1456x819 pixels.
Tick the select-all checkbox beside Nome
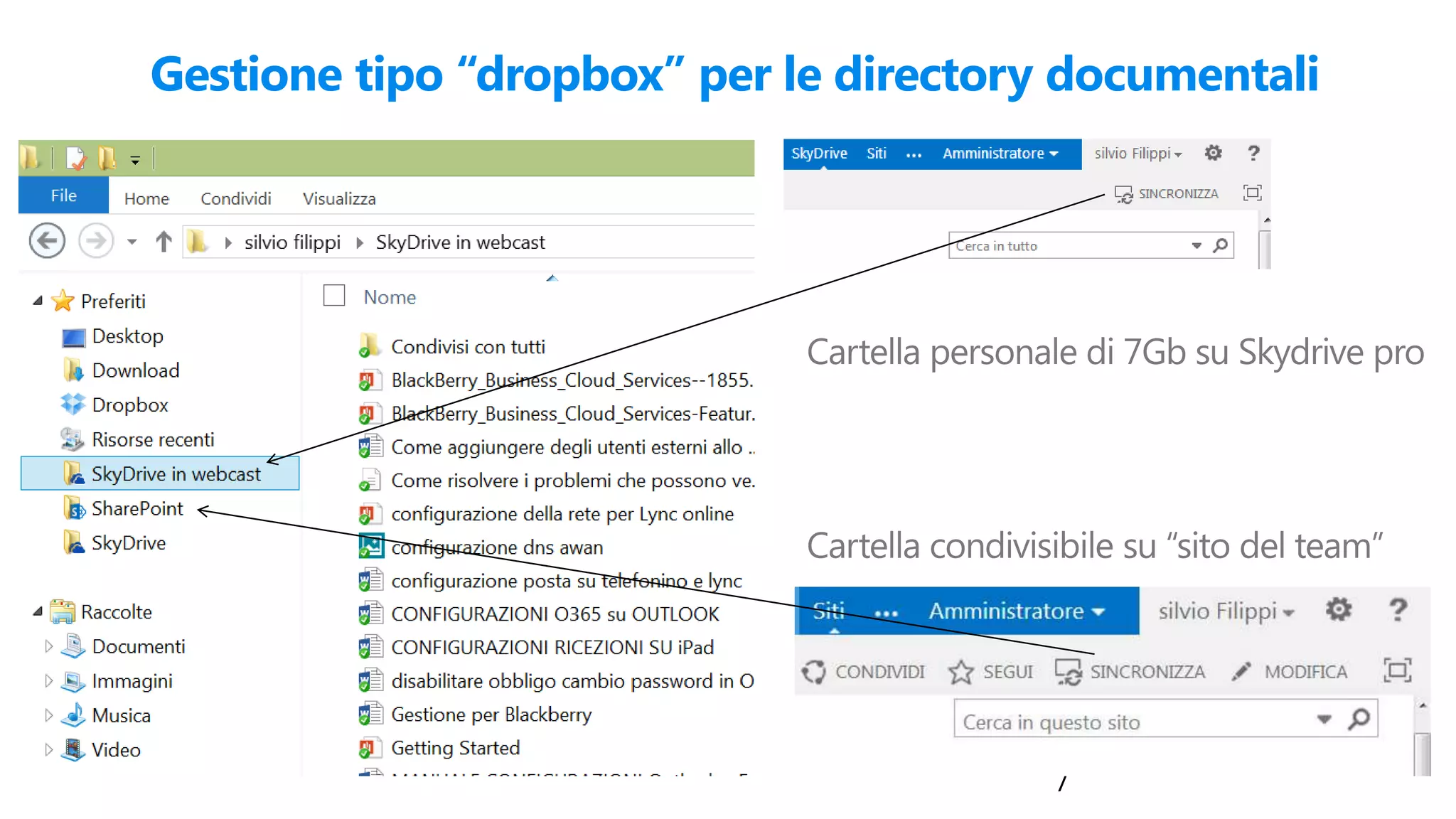coord(334,295)
